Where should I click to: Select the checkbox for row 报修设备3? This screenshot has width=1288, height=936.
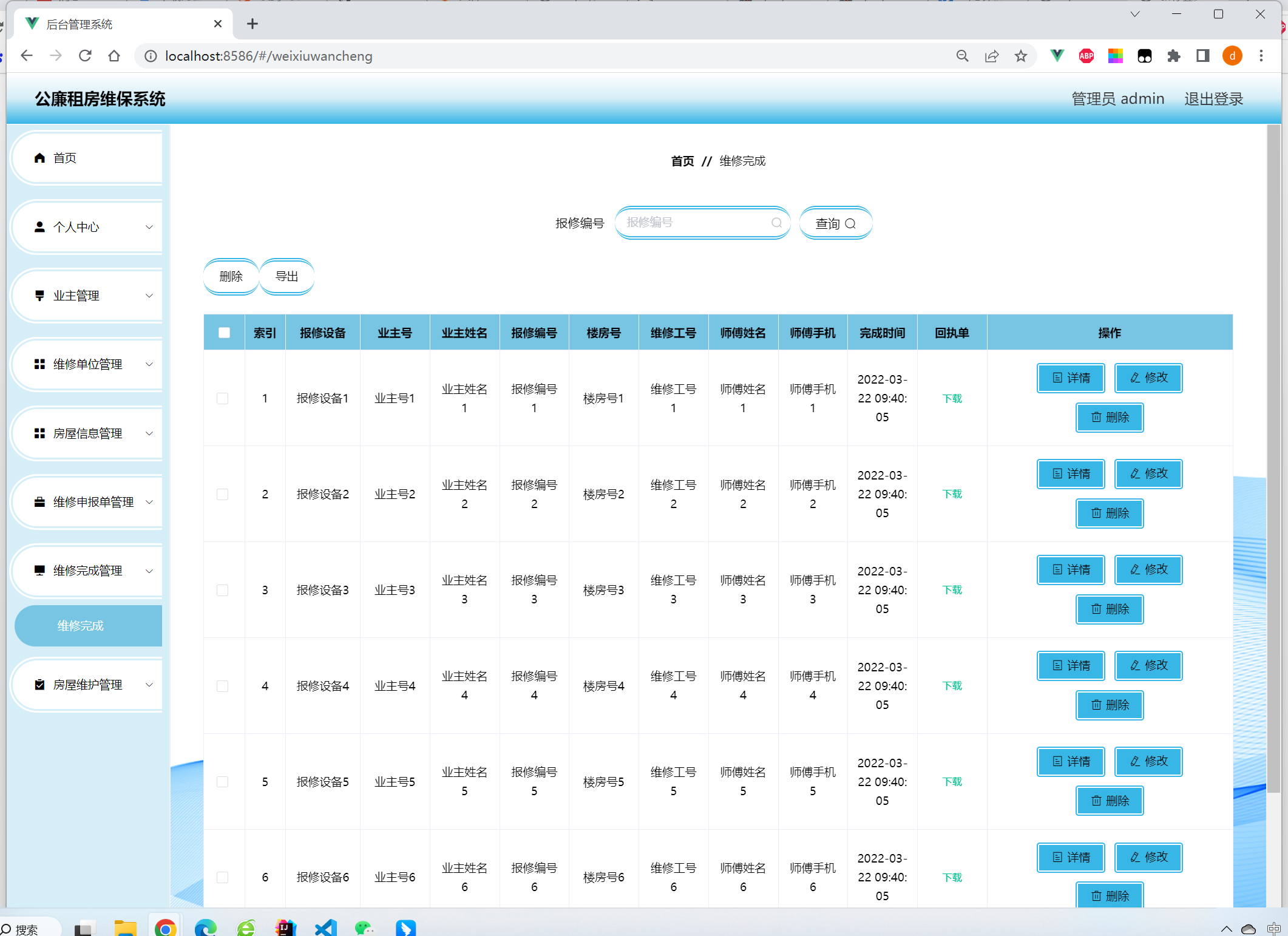[x=223, y=590]
